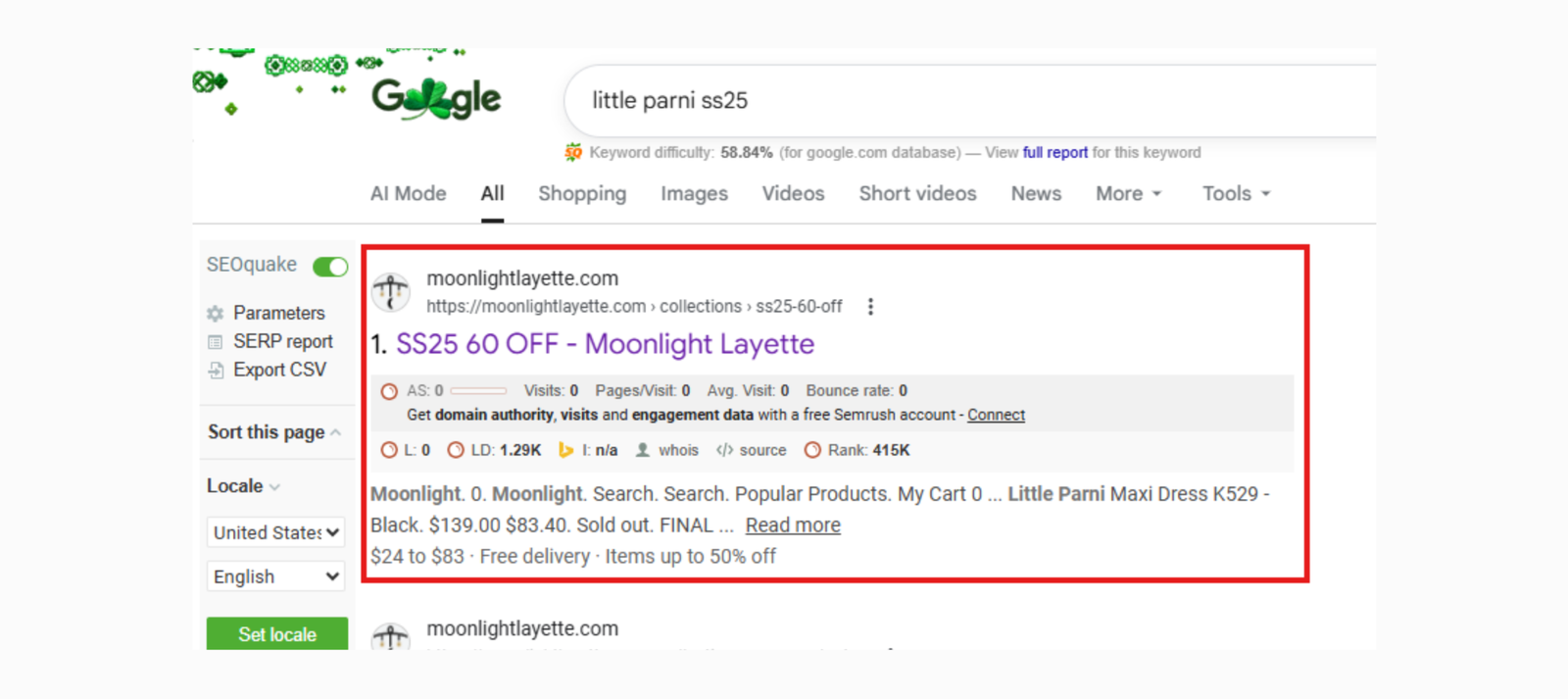Click the SERP report icon
The height and width of the screenshot is (699, 1568).
(216, 342)
